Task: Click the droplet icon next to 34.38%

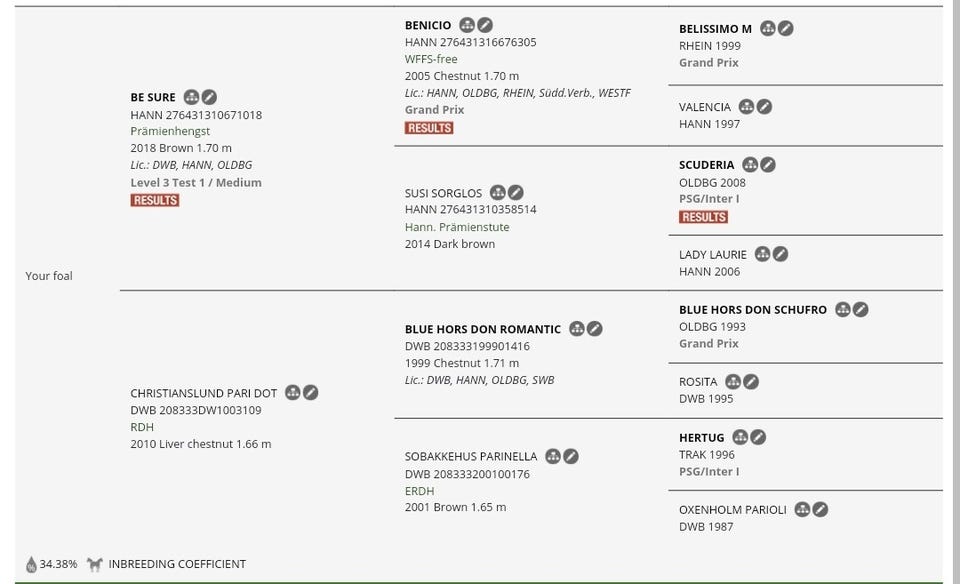Action: click(31, 564)
